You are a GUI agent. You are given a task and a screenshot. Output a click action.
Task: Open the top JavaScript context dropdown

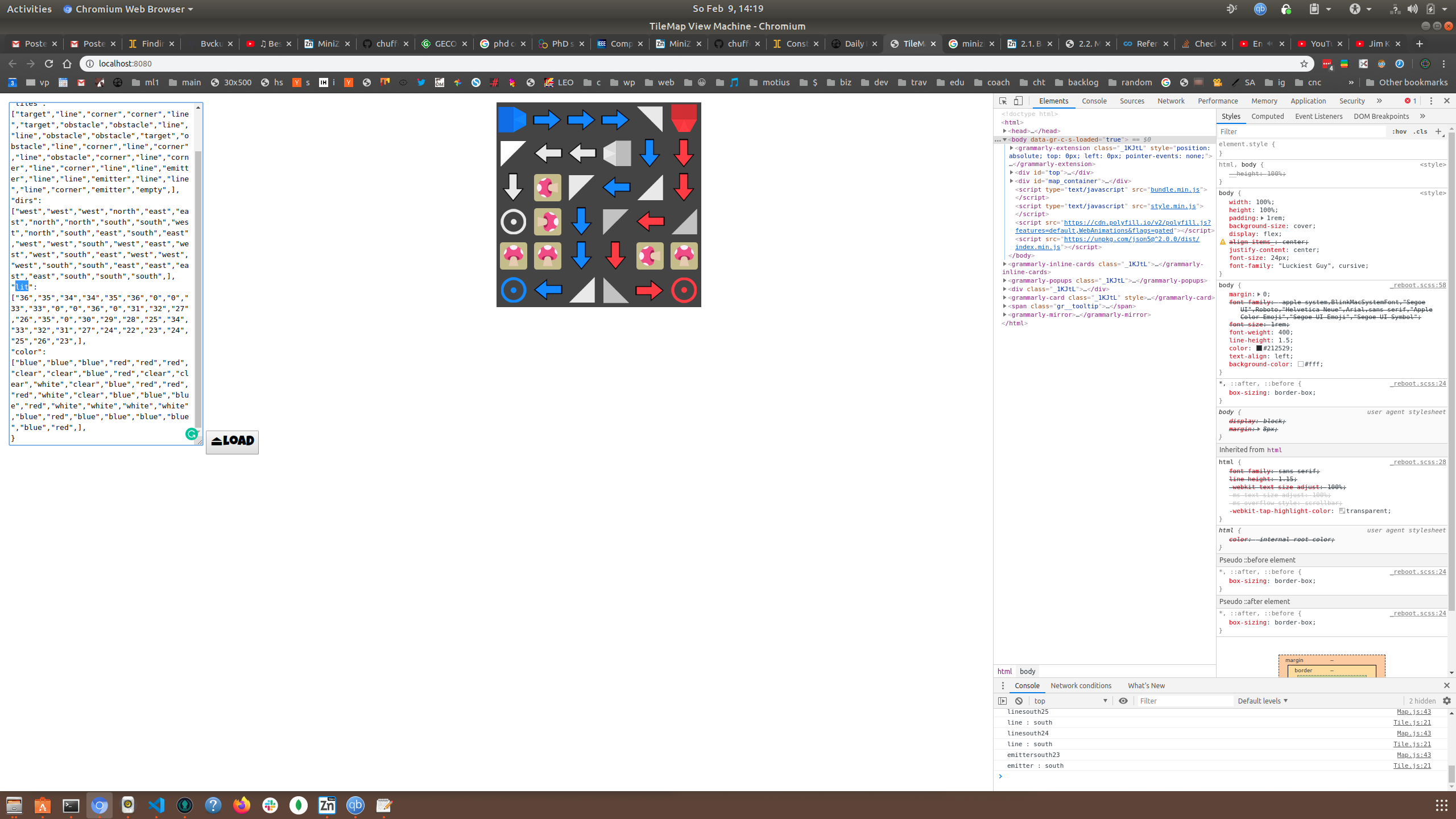coord(1070,701)
